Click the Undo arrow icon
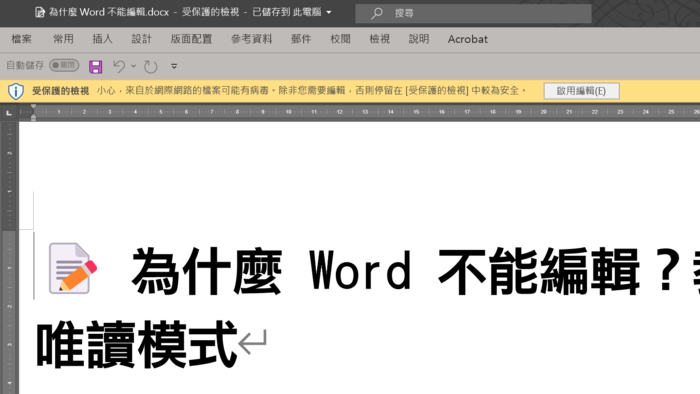Image resolution: width=700 pixels, height=394 pixels. point(119,66)
